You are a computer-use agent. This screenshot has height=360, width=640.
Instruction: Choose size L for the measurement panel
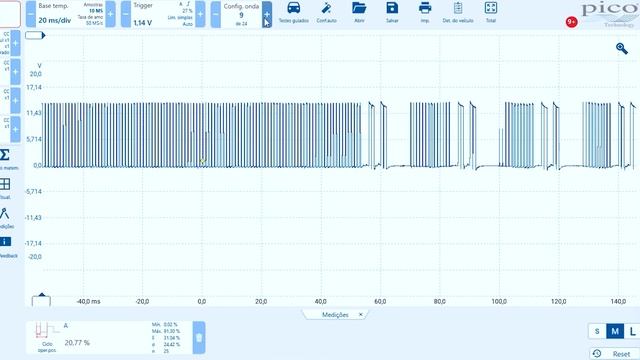tap(632, 331)
